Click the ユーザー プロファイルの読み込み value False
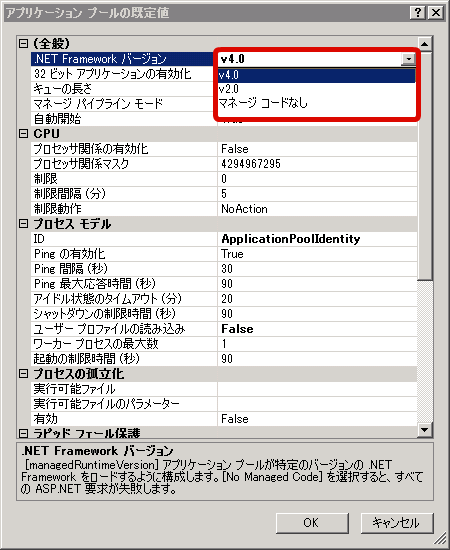The width and height of the screenshot is (450, 550). pos(237,329)
